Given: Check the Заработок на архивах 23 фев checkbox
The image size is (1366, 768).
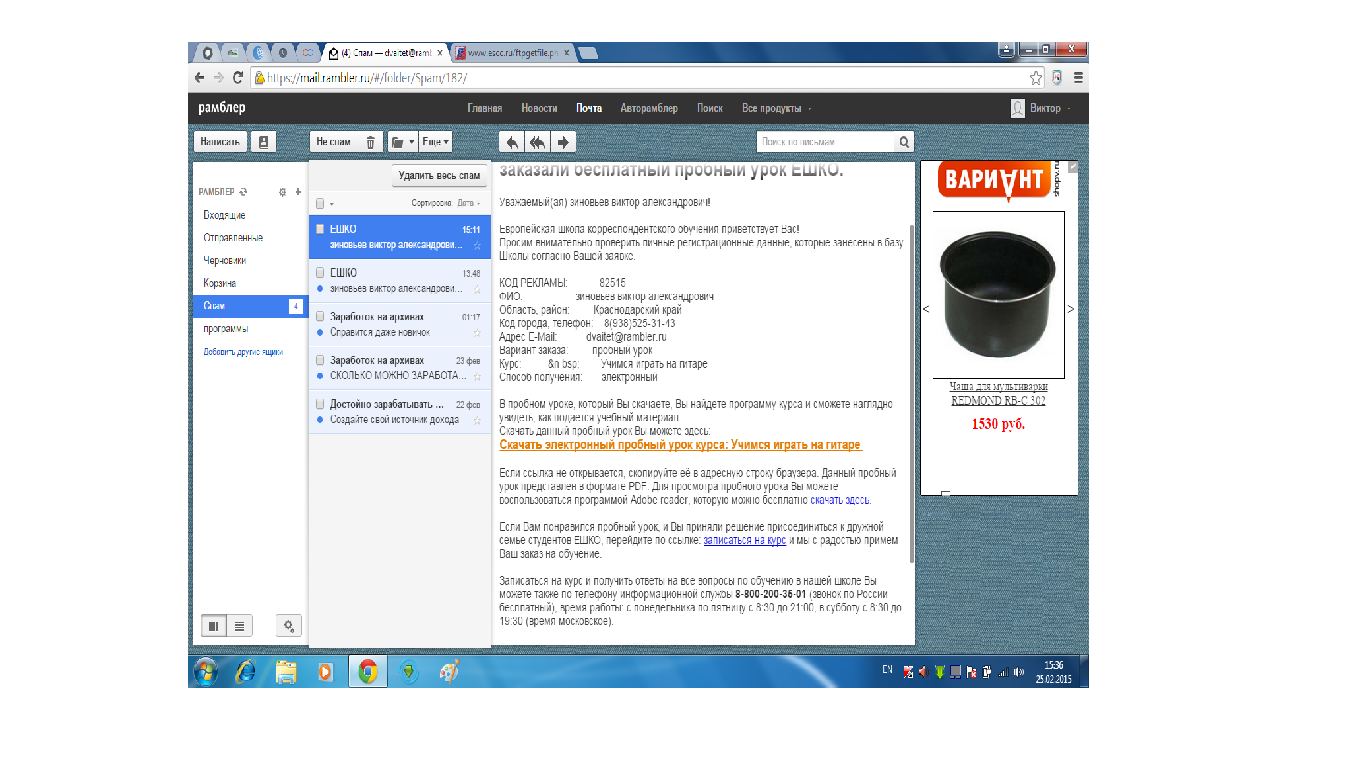Looking at the screenshot, I should click(x=320, y=360).
